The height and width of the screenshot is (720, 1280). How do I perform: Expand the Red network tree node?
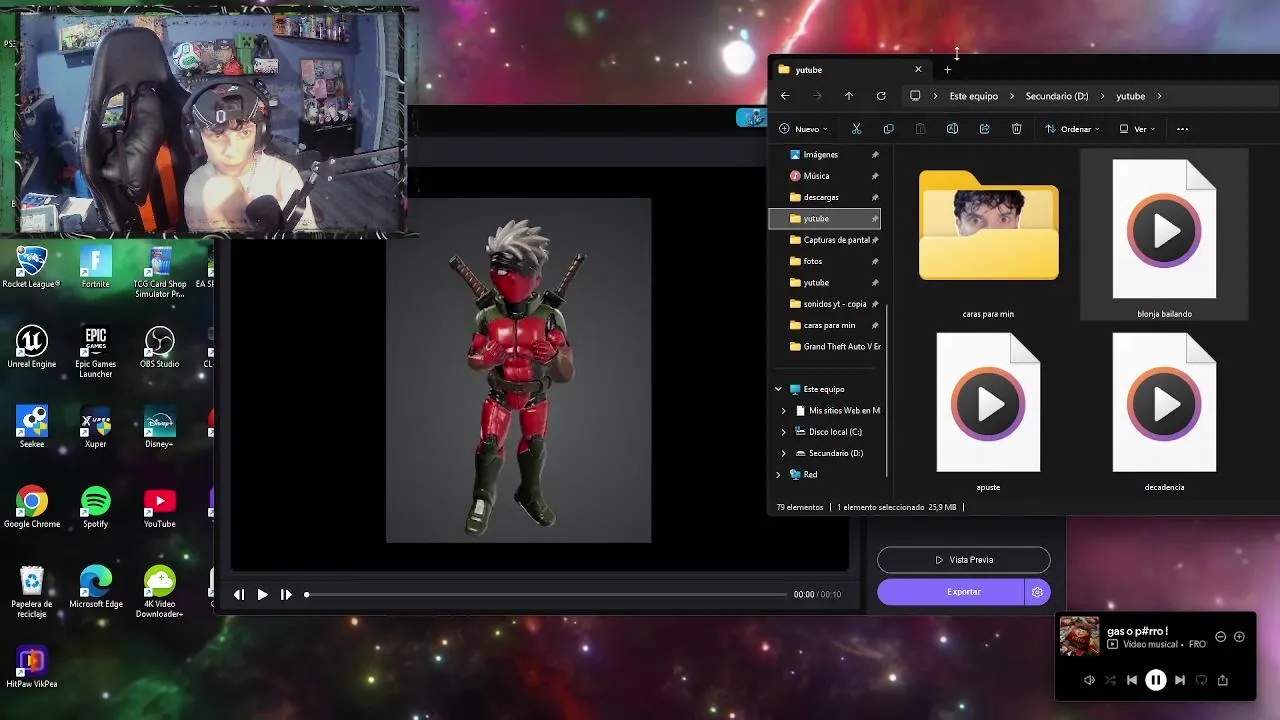pyautogui.click(x=778, y=475)
